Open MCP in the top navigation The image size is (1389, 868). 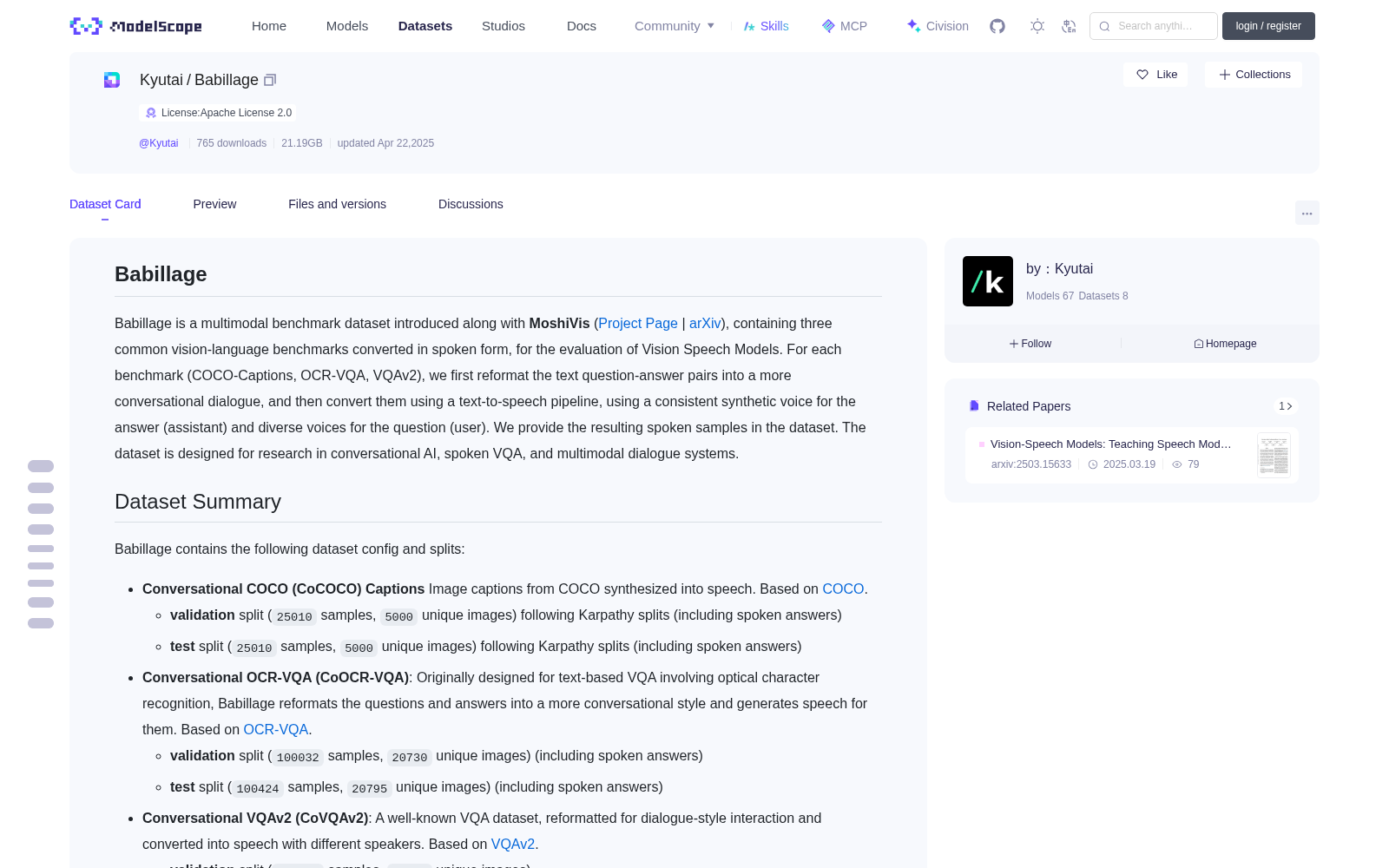click(845, 26)
